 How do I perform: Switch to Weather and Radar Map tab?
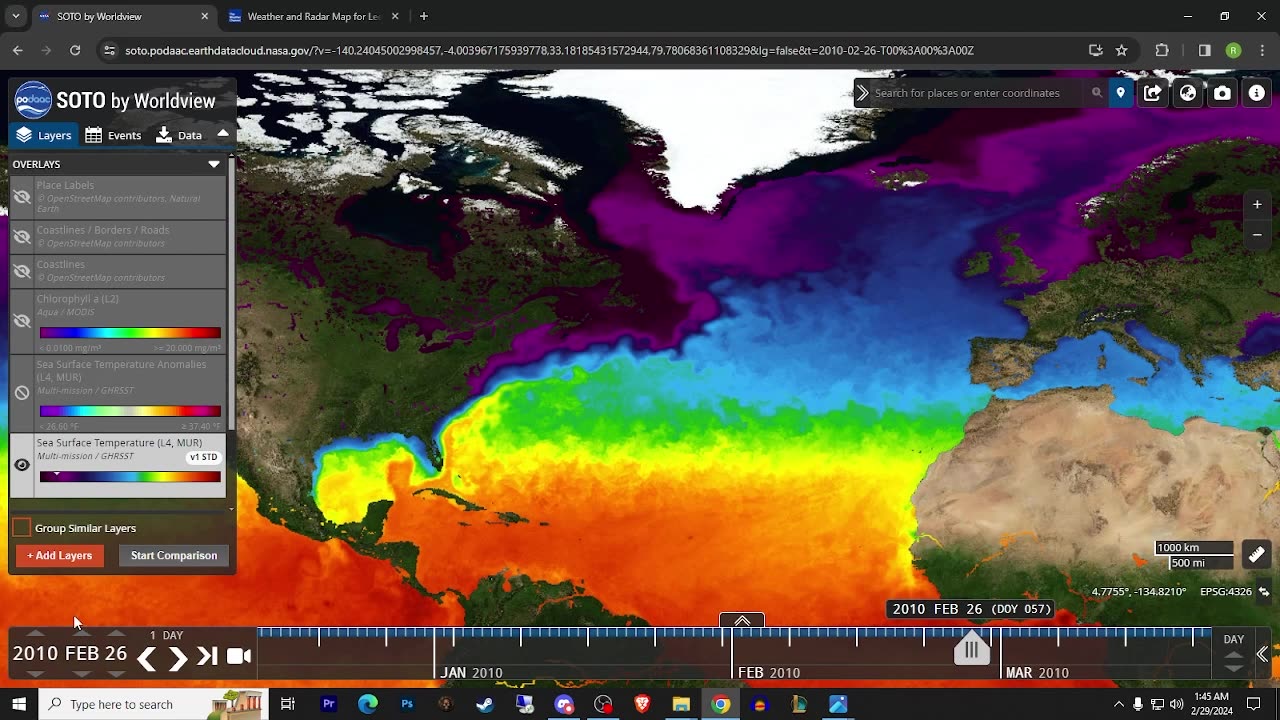click(313, 17)
